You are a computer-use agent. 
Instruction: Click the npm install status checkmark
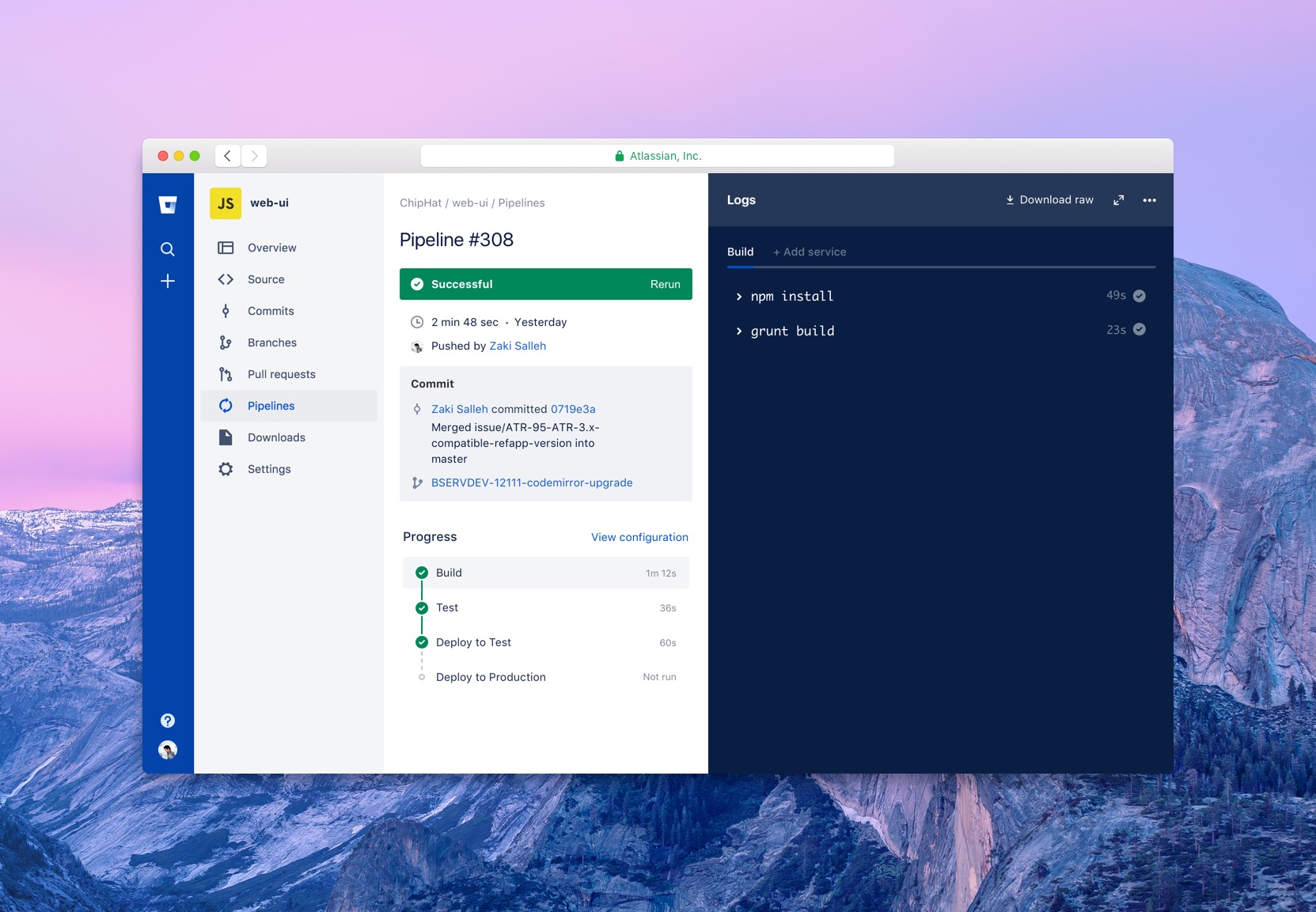coord(1140,296)
